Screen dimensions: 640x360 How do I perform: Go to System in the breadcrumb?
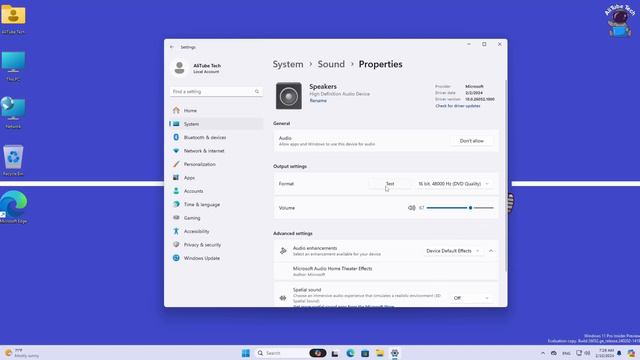[288, 64]
